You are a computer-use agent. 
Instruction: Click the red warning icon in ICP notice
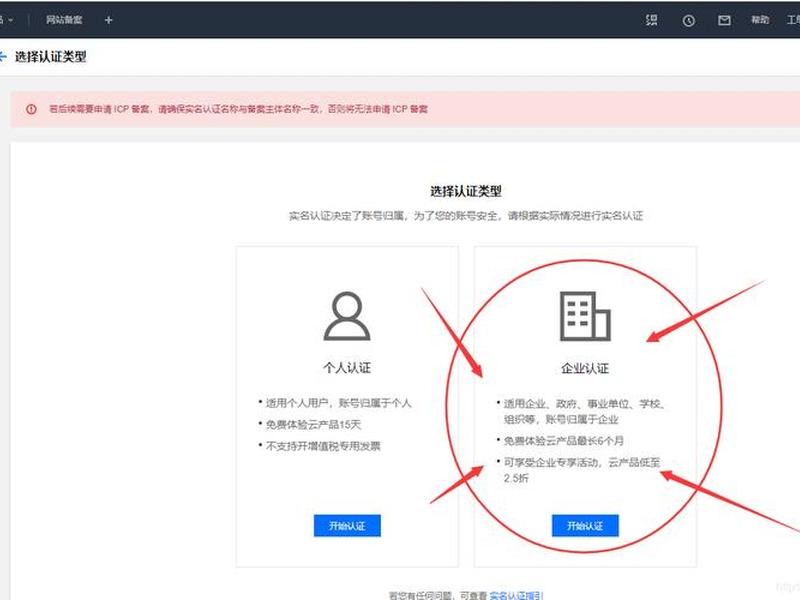pos(31,109)
